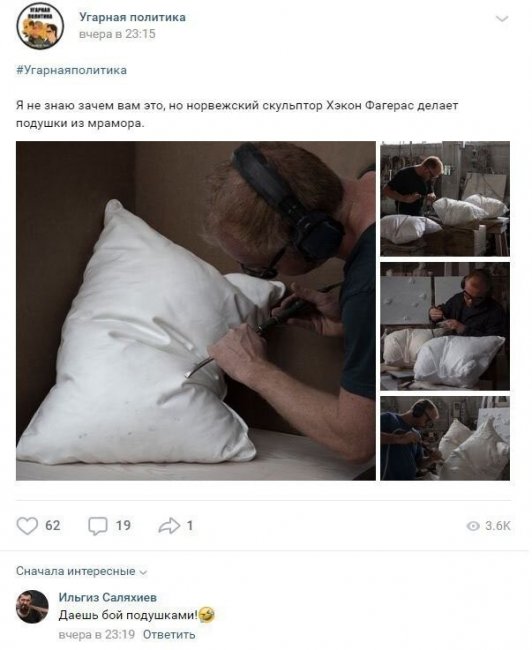The height and width of the screenshot is (650, 532).
Task: Open the Угарная политика group name link
Action: (132, 17)
